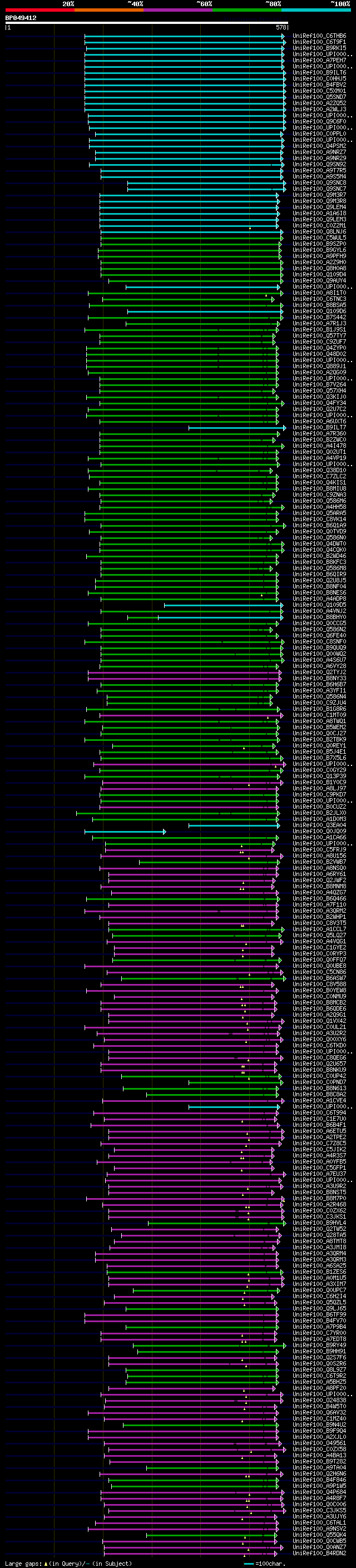The height and width of the screenshot is (1568, 356).
Task: Select the UniRef100_Q4PSM2 hit
Action: coord(319,146)
